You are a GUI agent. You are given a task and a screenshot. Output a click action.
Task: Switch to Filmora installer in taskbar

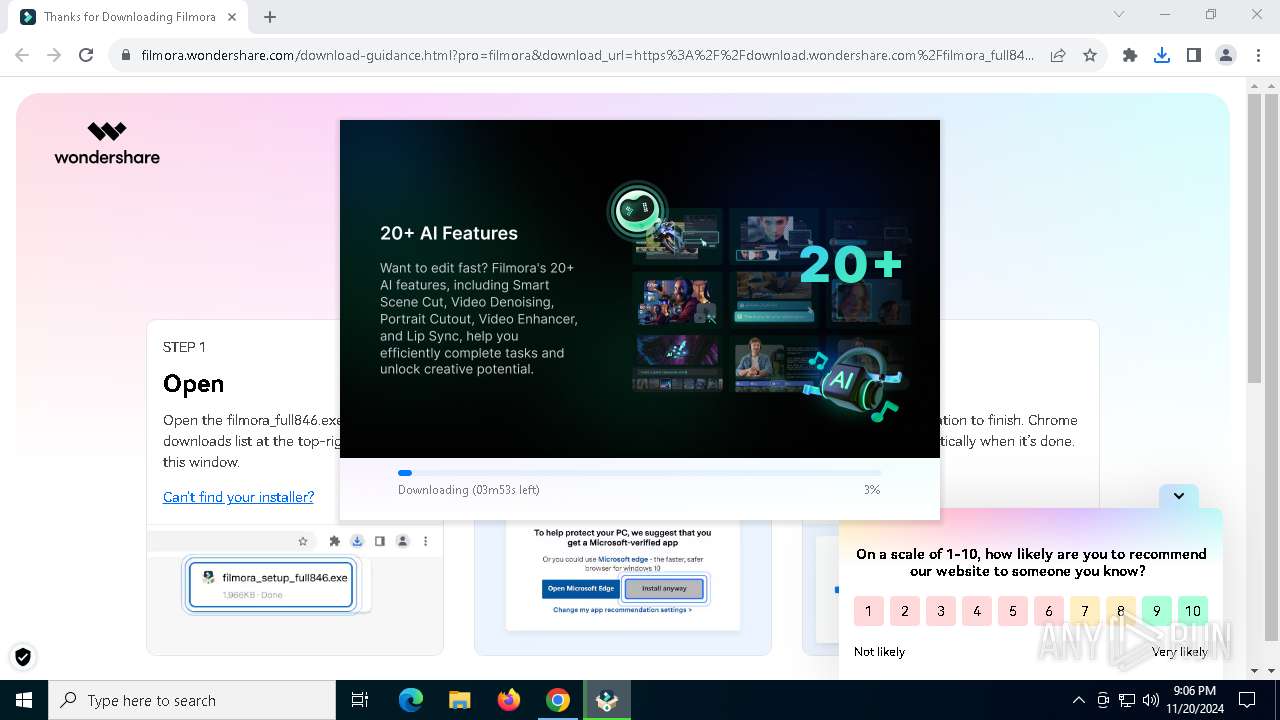pyautogui.click(x=607, y=700)
